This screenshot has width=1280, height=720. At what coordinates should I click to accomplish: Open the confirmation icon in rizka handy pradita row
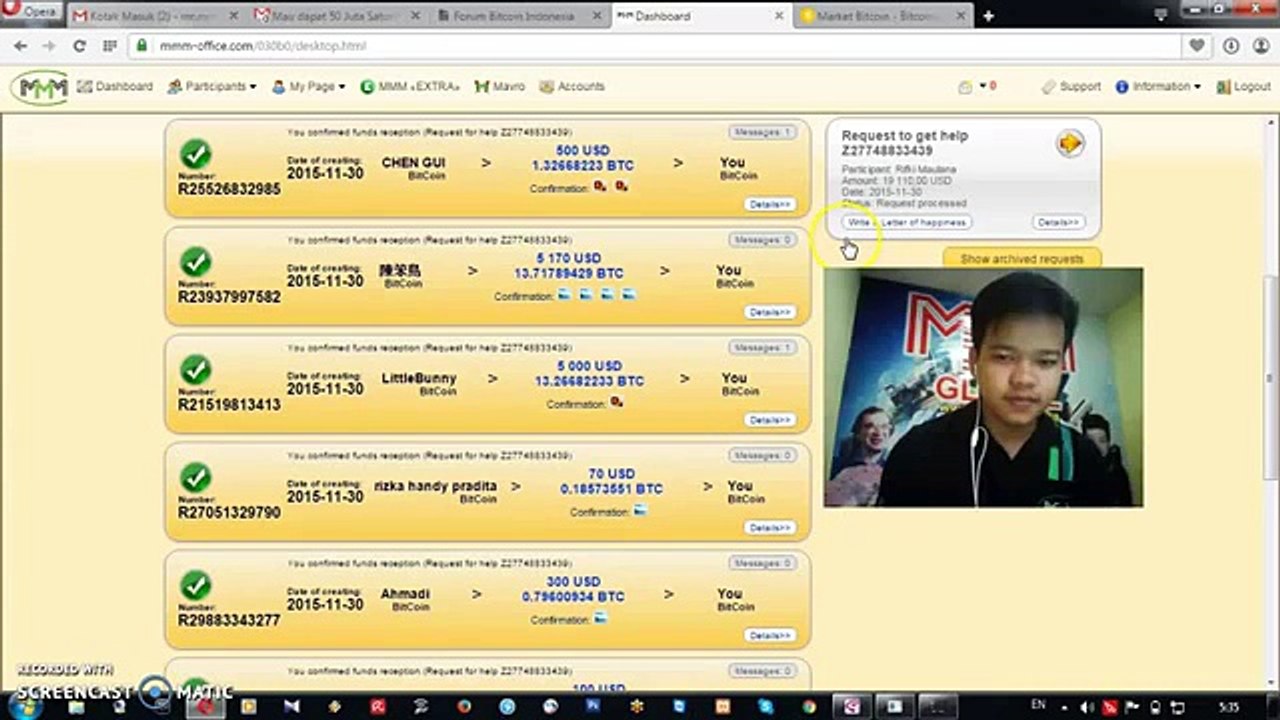click(640, 510)
